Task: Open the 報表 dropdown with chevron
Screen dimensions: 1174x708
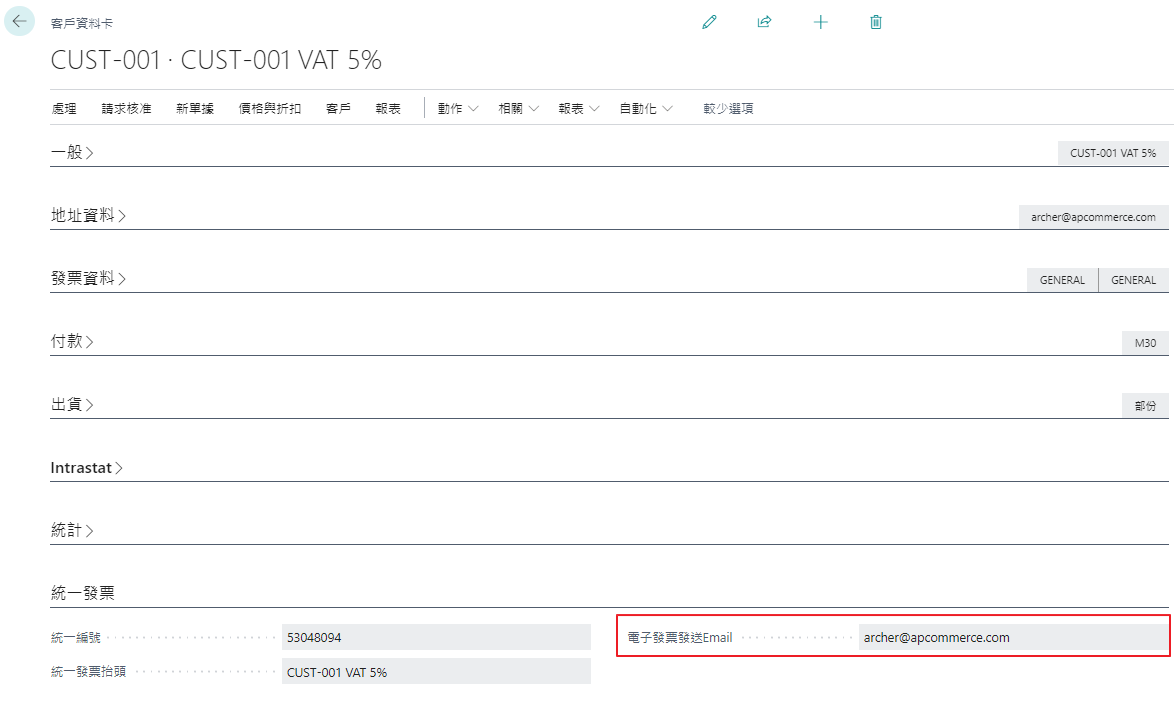Action: click(579, 109)
